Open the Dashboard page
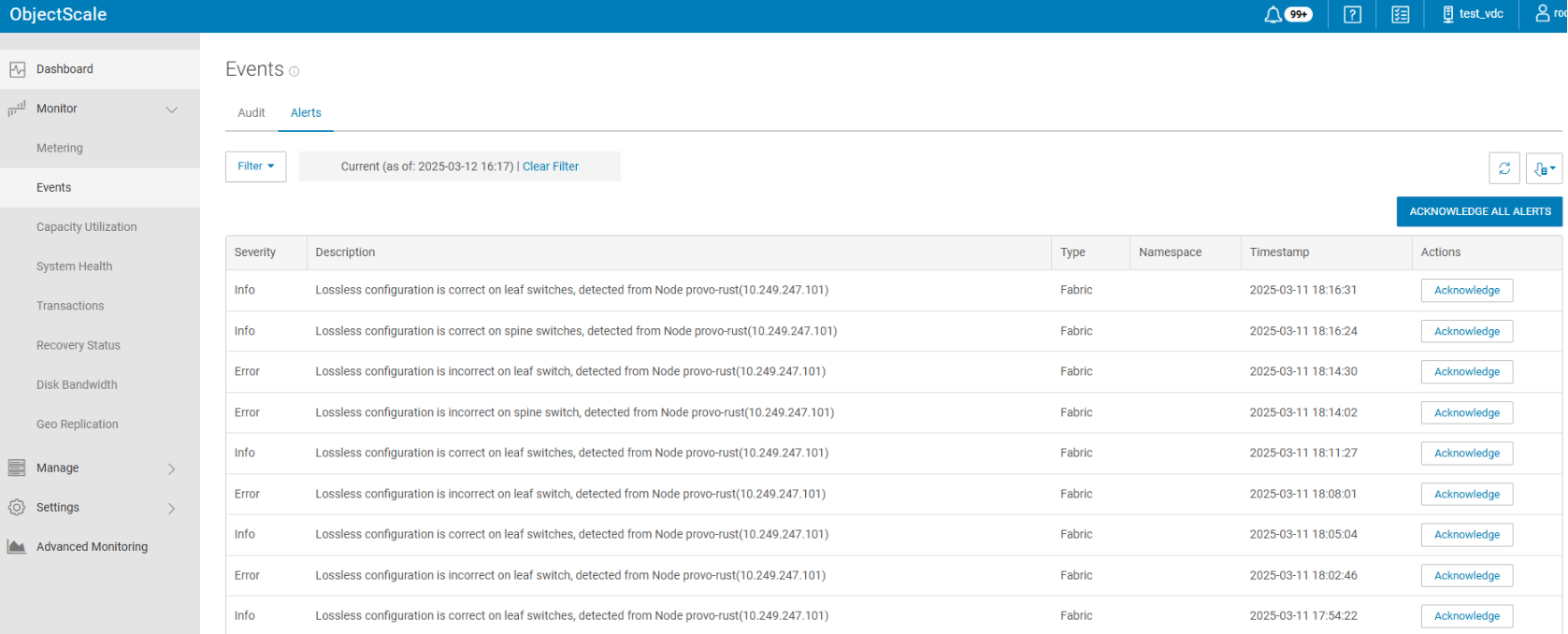This screenshot has width=1568, height=634. tap(65, 69)
